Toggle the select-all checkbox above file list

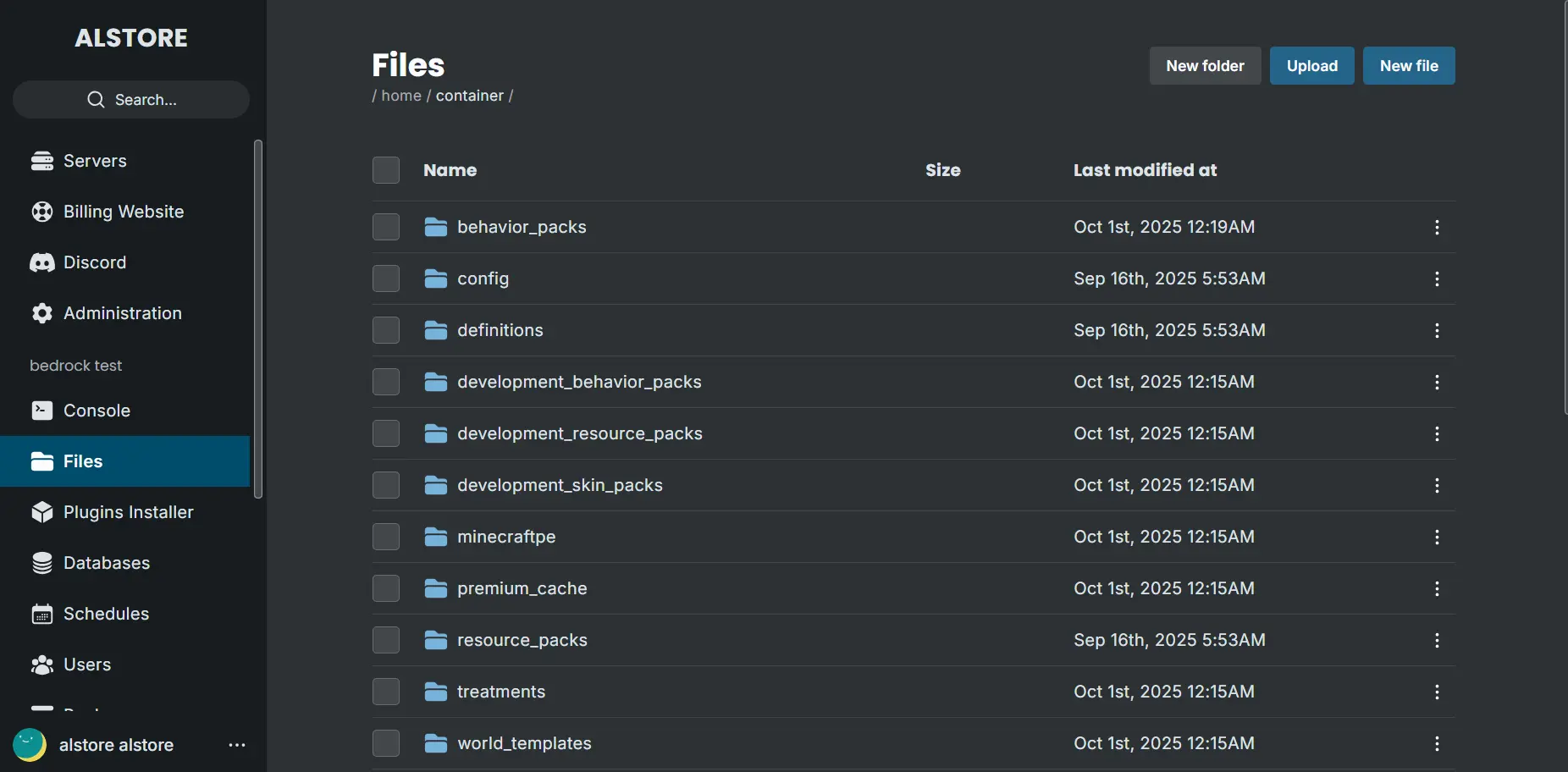pyautogui.click(x=386, y=170)
